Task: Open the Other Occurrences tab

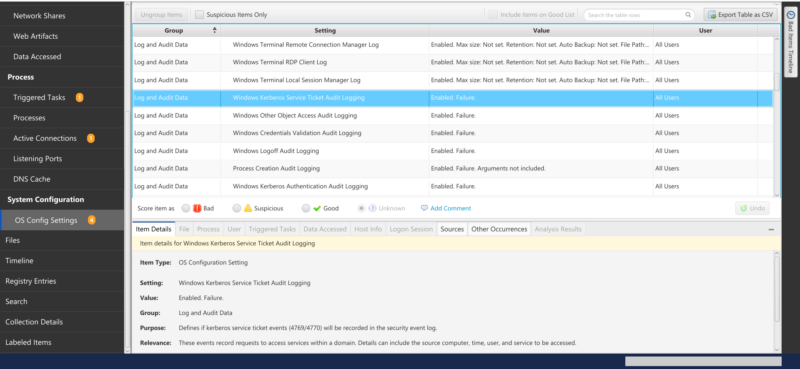Action: point(499,229)
